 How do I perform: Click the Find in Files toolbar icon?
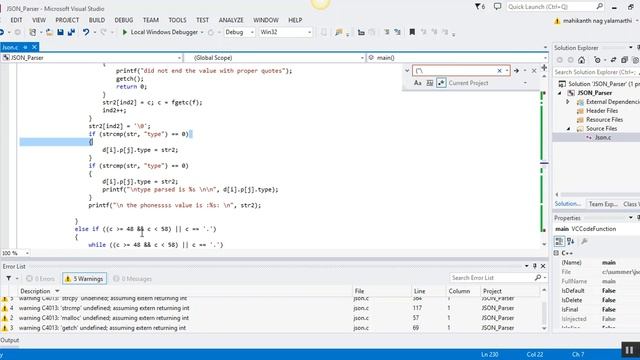338,32
